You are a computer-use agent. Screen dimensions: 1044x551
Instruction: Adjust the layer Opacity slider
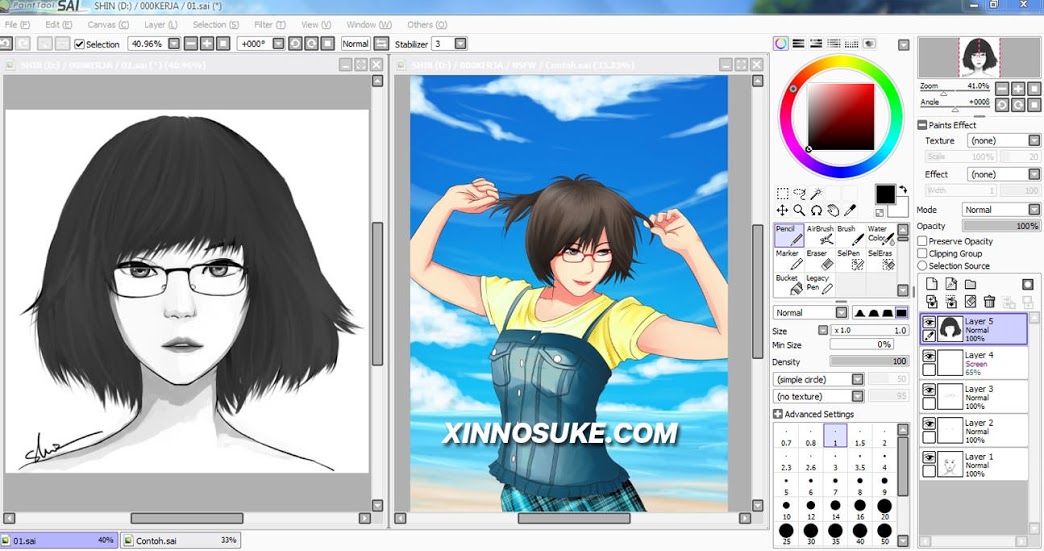point(1001,226)
